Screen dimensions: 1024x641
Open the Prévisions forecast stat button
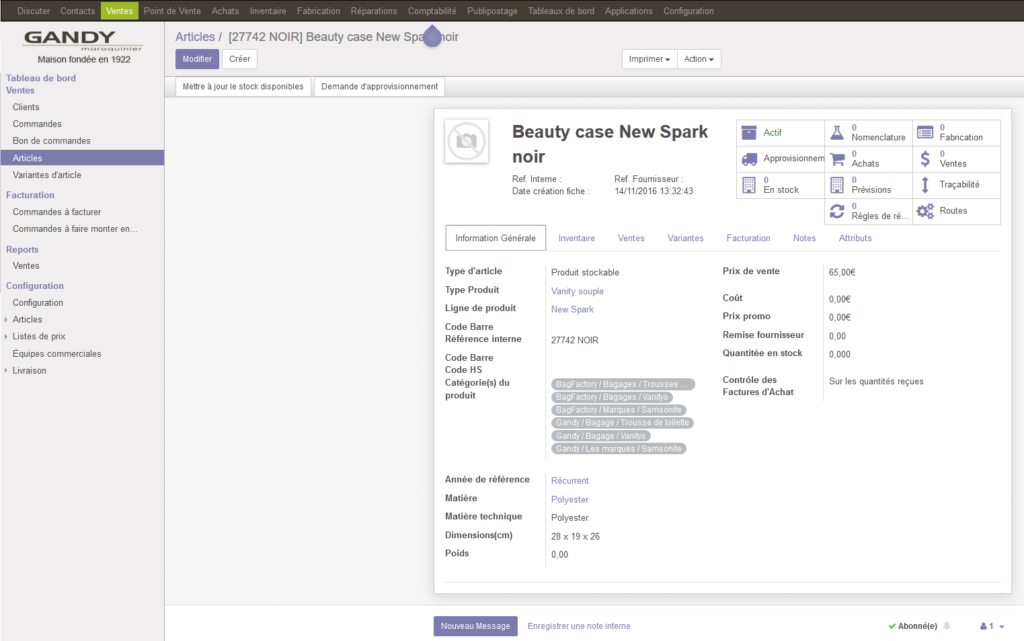(868, 185)
